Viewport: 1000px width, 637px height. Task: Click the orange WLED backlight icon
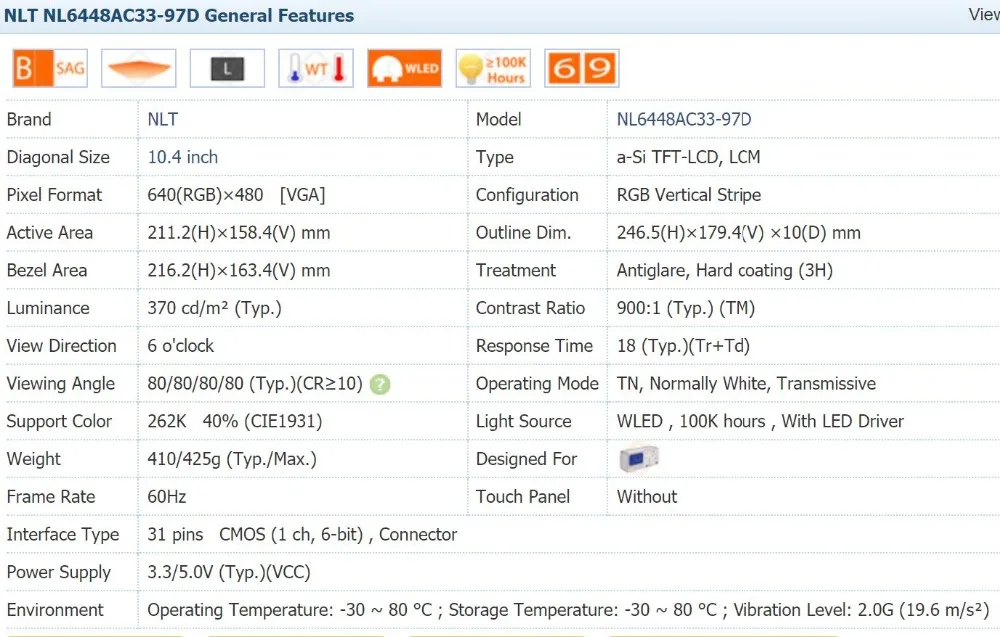404,68
